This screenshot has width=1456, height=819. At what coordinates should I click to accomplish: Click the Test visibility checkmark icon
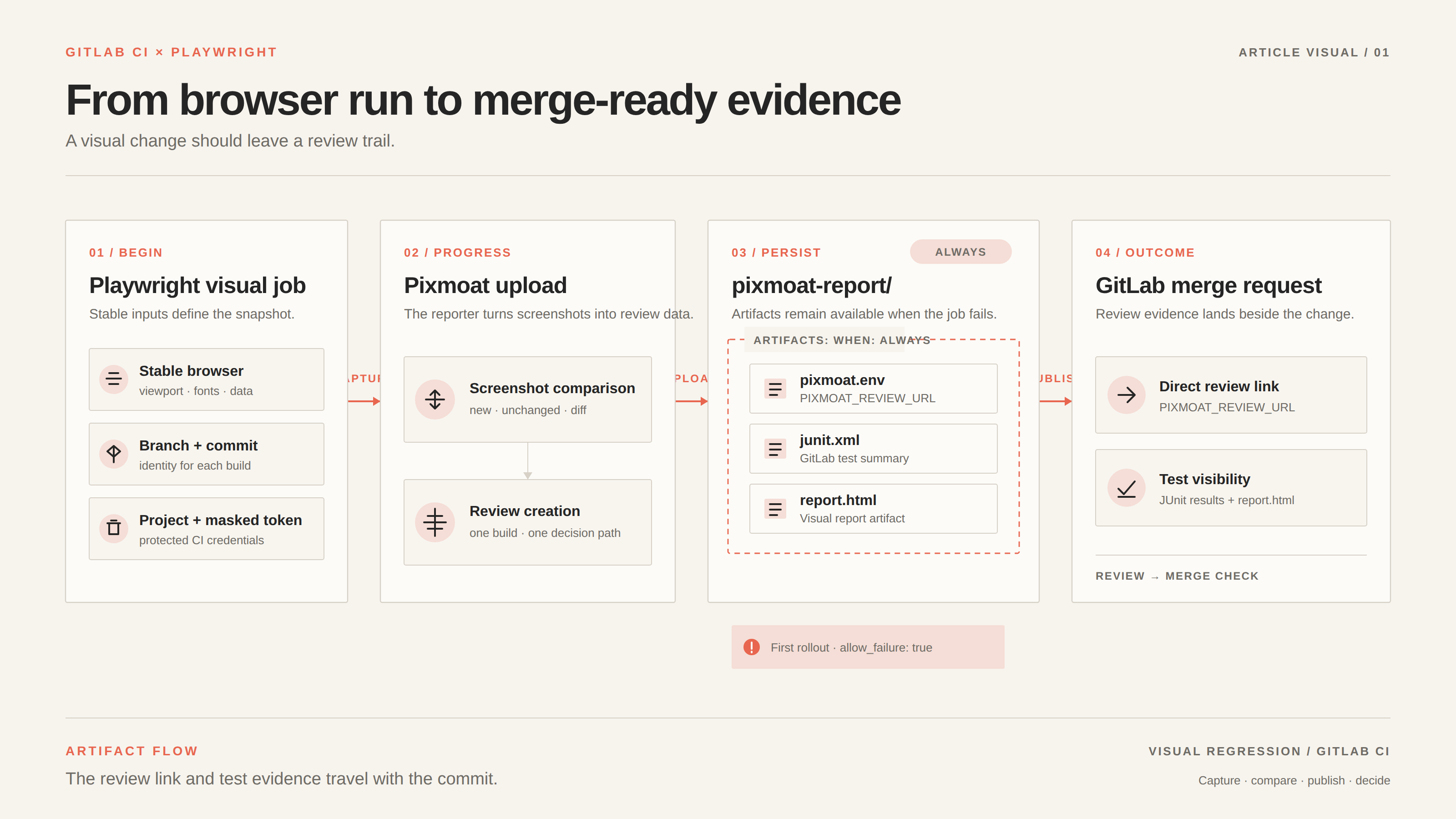1126,488
